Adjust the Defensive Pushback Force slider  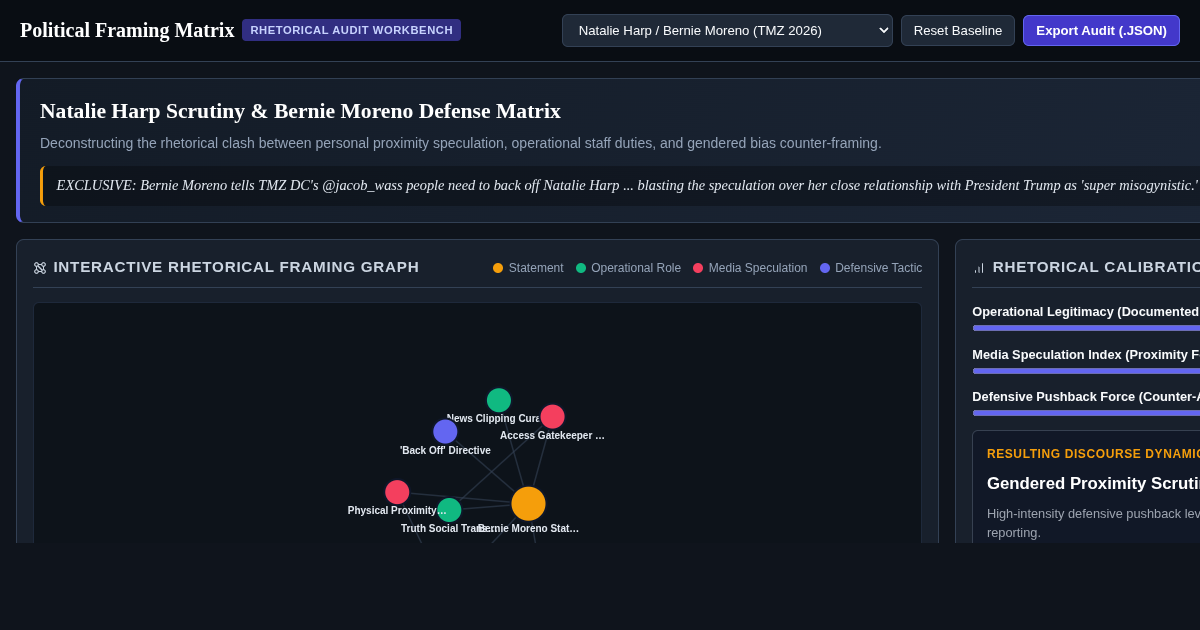tap(1086, 413)
